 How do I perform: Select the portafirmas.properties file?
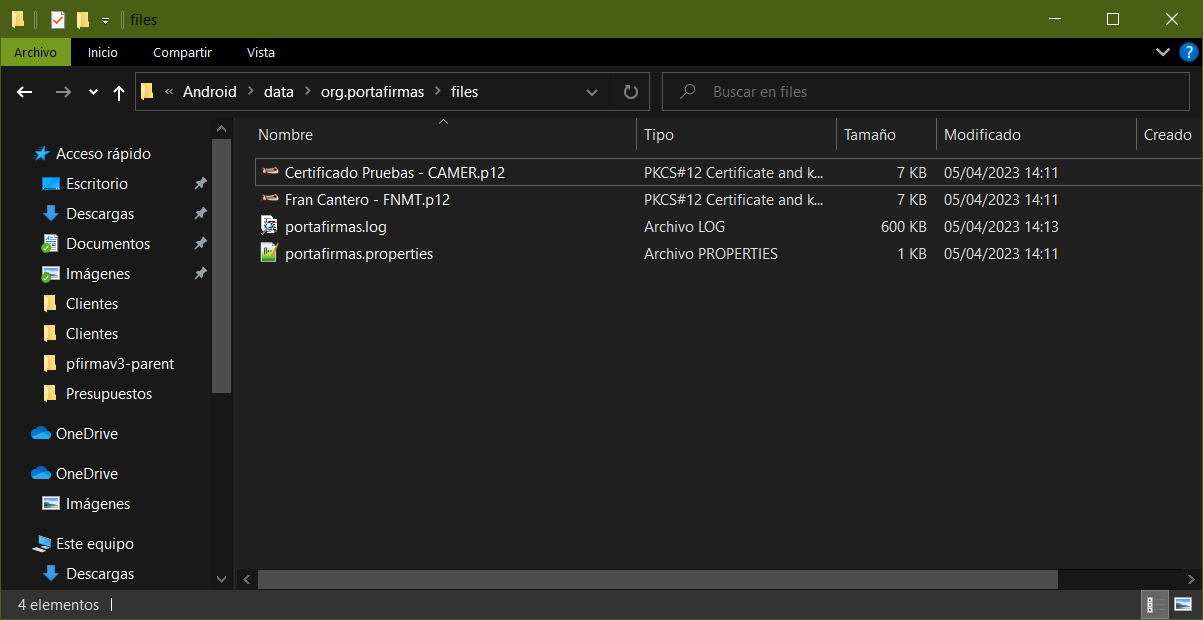pyautogui.click(x=359, y=254)
